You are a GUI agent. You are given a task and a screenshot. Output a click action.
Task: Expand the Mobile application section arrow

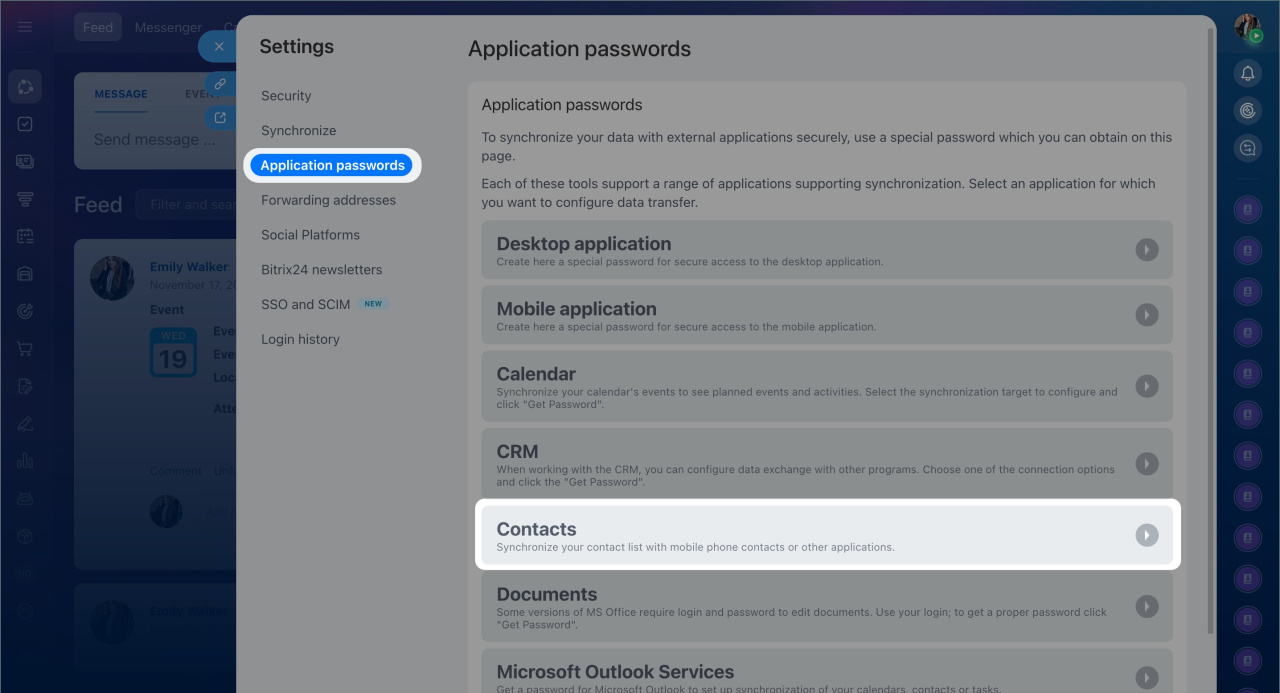click(1147, 315)
